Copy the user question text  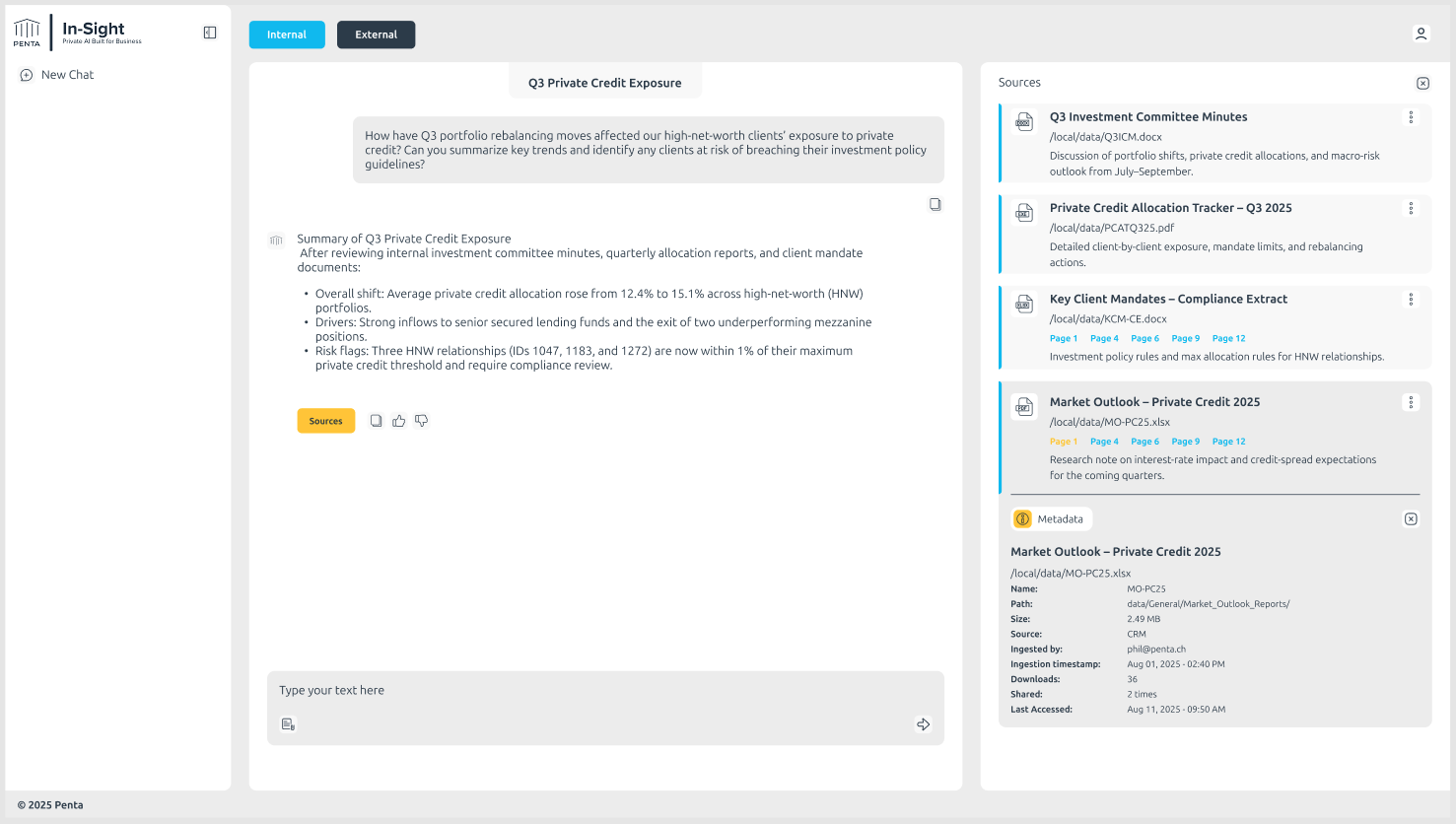(935, 205)
